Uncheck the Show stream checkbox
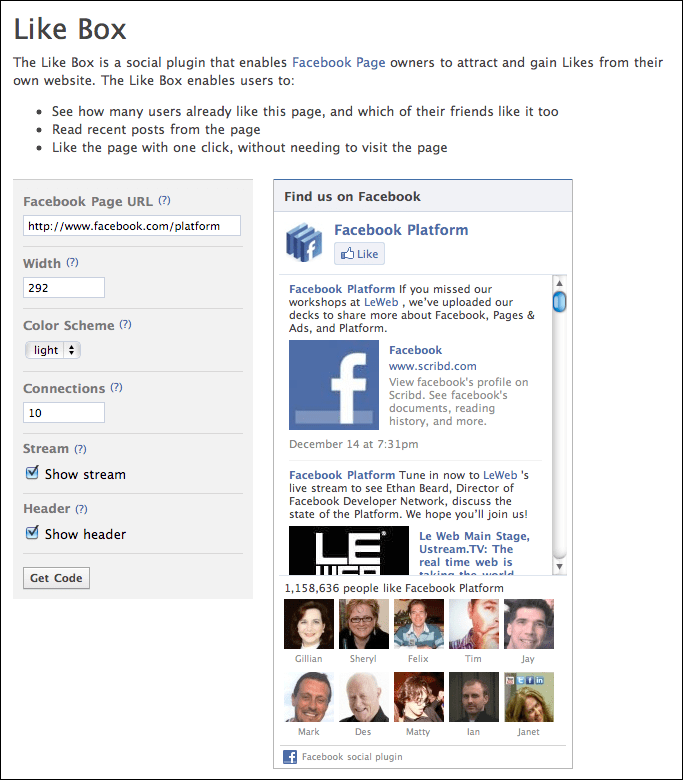Viewport: 683px width, 780px height. [32, 472]
